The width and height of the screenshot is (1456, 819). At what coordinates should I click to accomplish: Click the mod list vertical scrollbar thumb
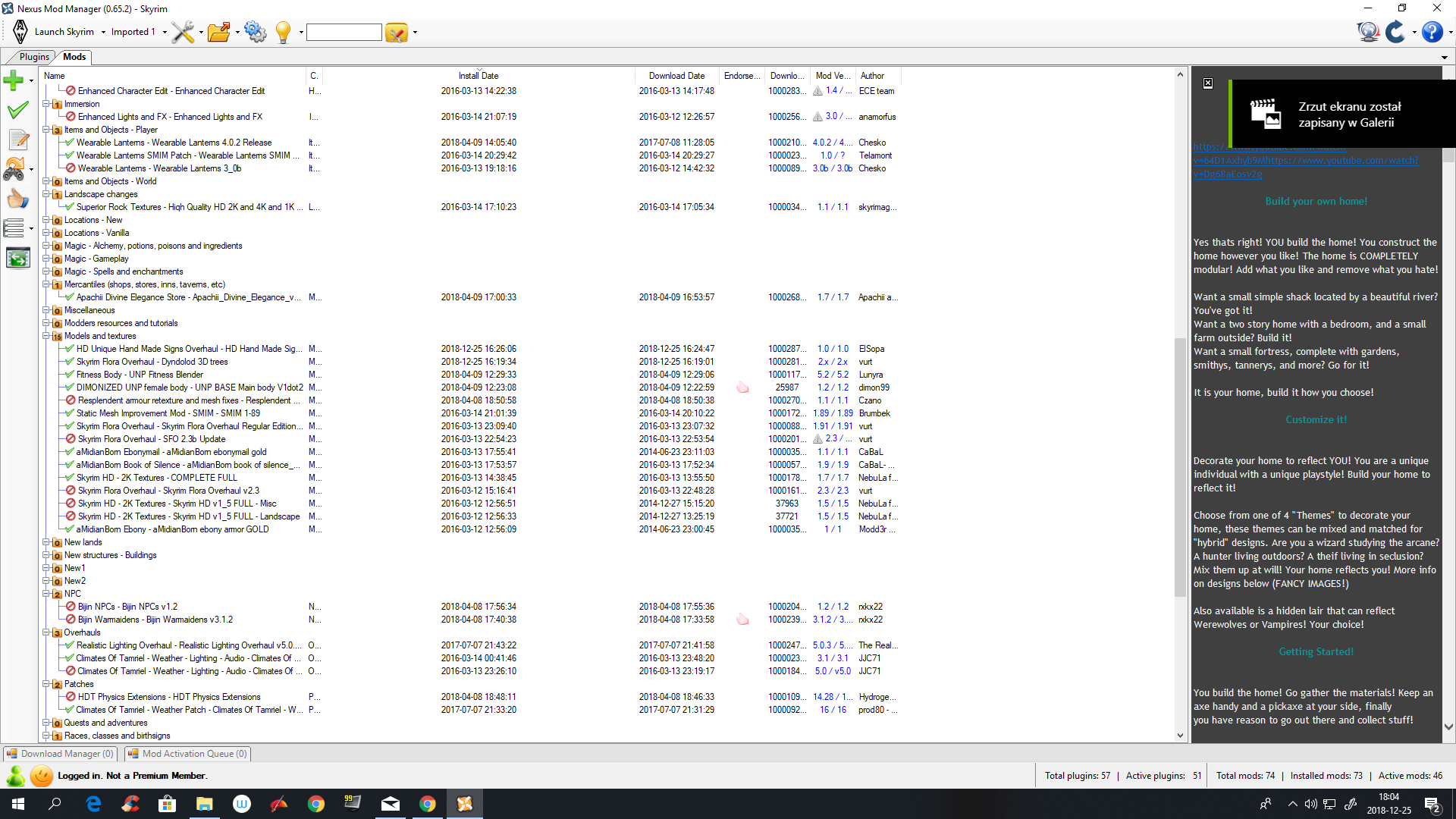pos(1179,466)
